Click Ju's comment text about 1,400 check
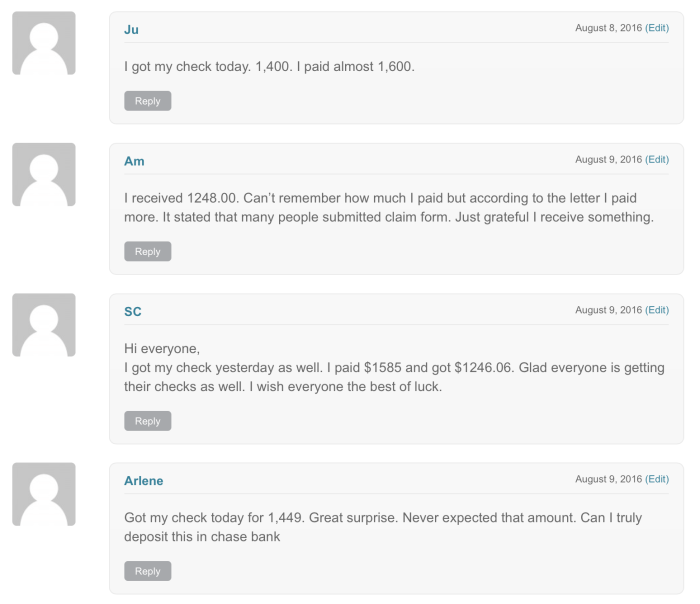This screenshot has height=604, width=700. pos(269,67)
